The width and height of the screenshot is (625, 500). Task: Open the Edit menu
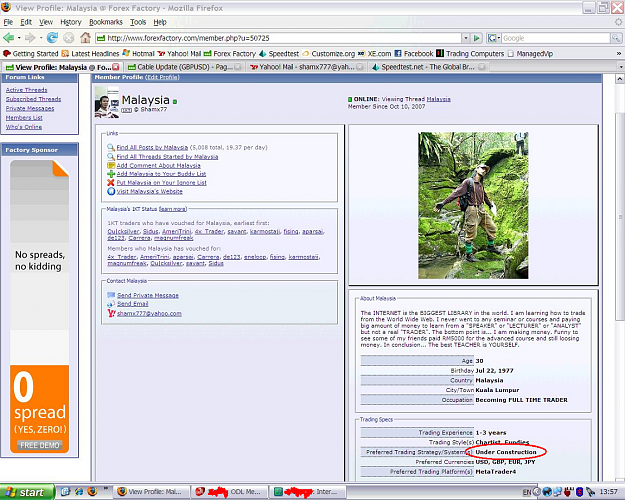click(x=26, y=22)
